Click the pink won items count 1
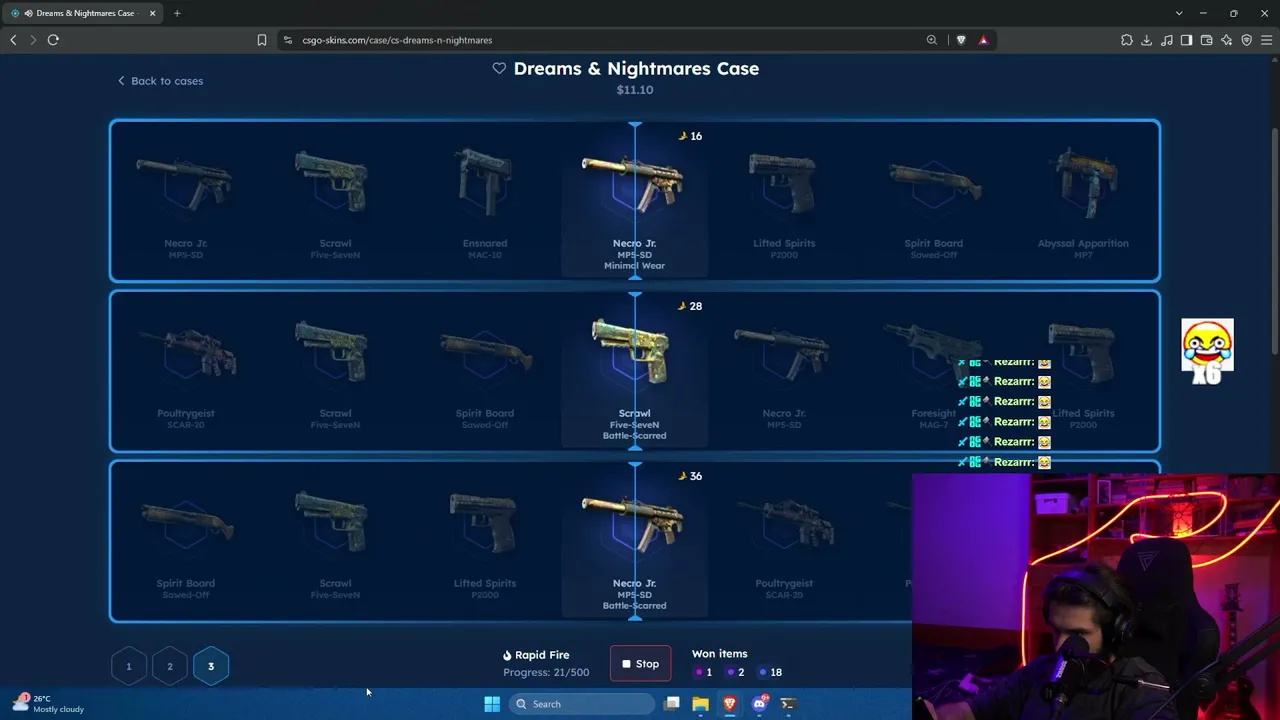The height and width of the screenshot is (720, 1280). pyautogui.click(x=704, y=673)
